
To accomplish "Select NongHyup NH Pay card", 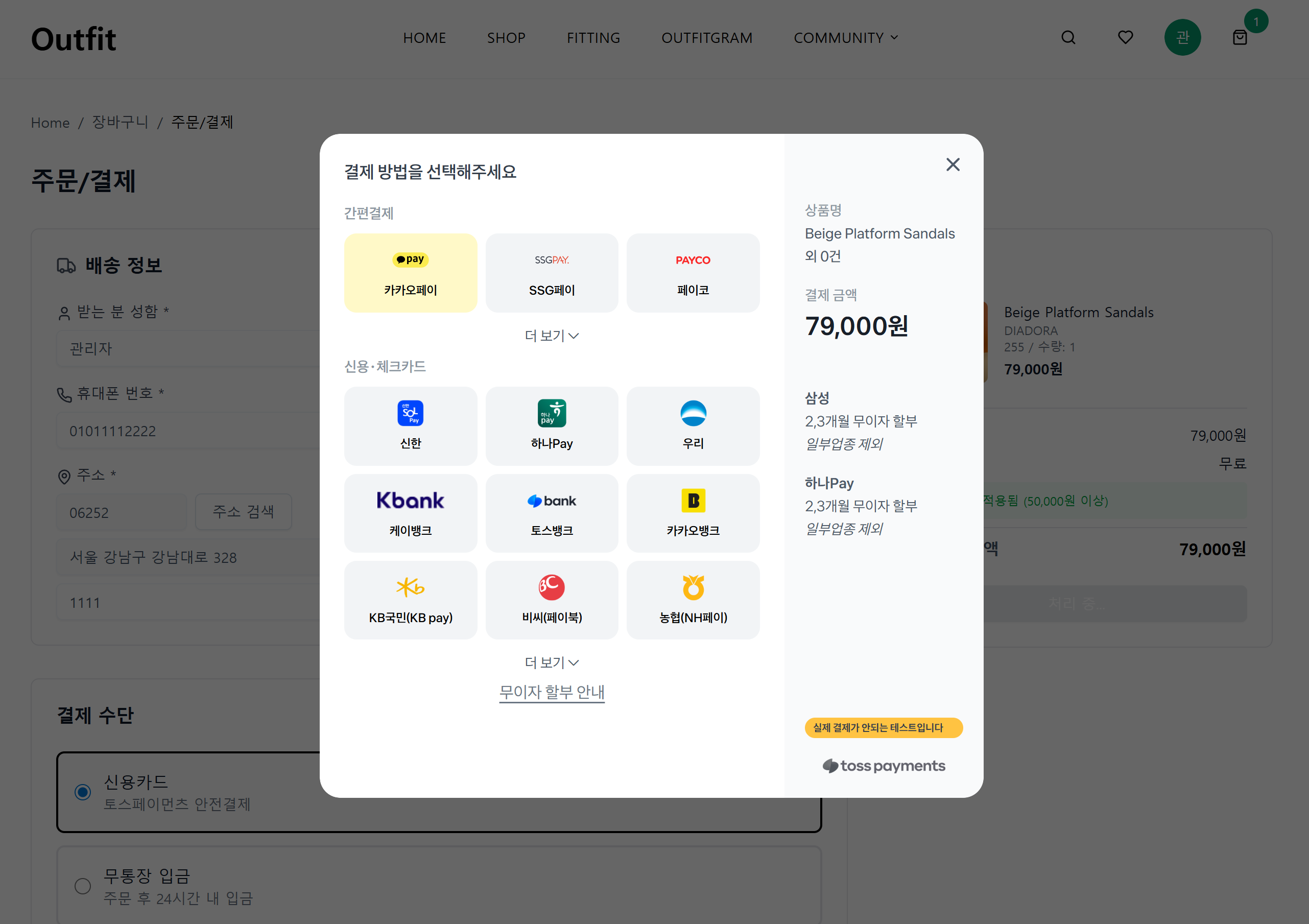I will 693,600.
